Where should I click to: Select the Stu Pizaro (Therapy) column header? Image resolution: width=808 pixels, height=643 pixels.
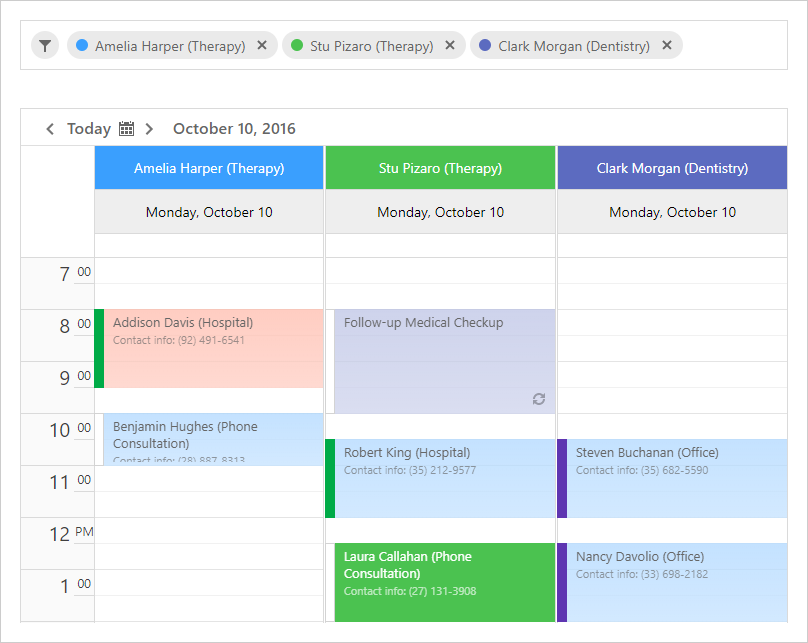point(440,168)
